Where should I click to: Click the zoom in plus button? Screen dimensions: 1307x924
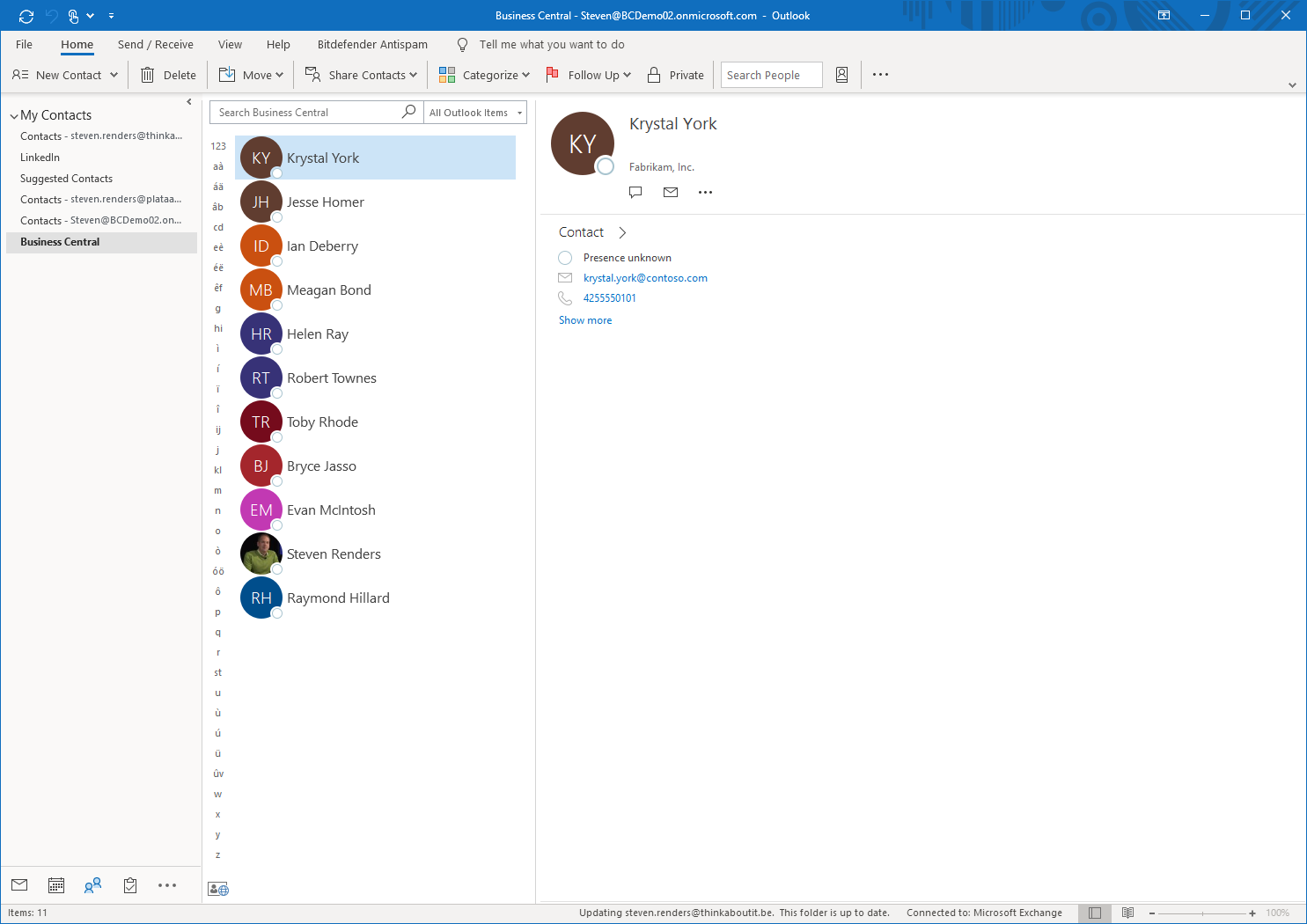(1252, 913)
